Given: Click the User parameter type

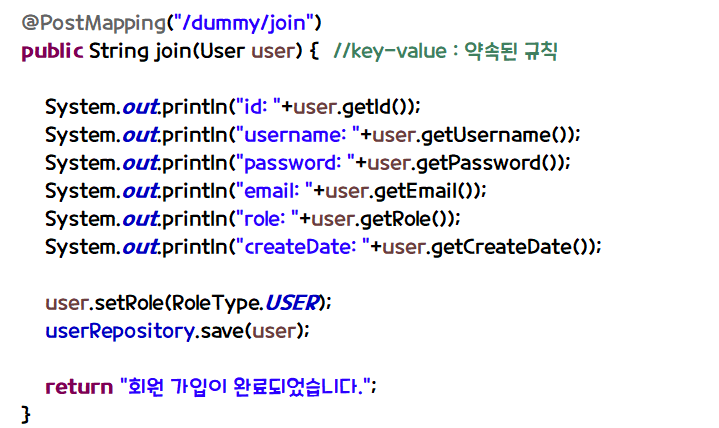Looking at the screenshot, I should click(x=222, y=51).
